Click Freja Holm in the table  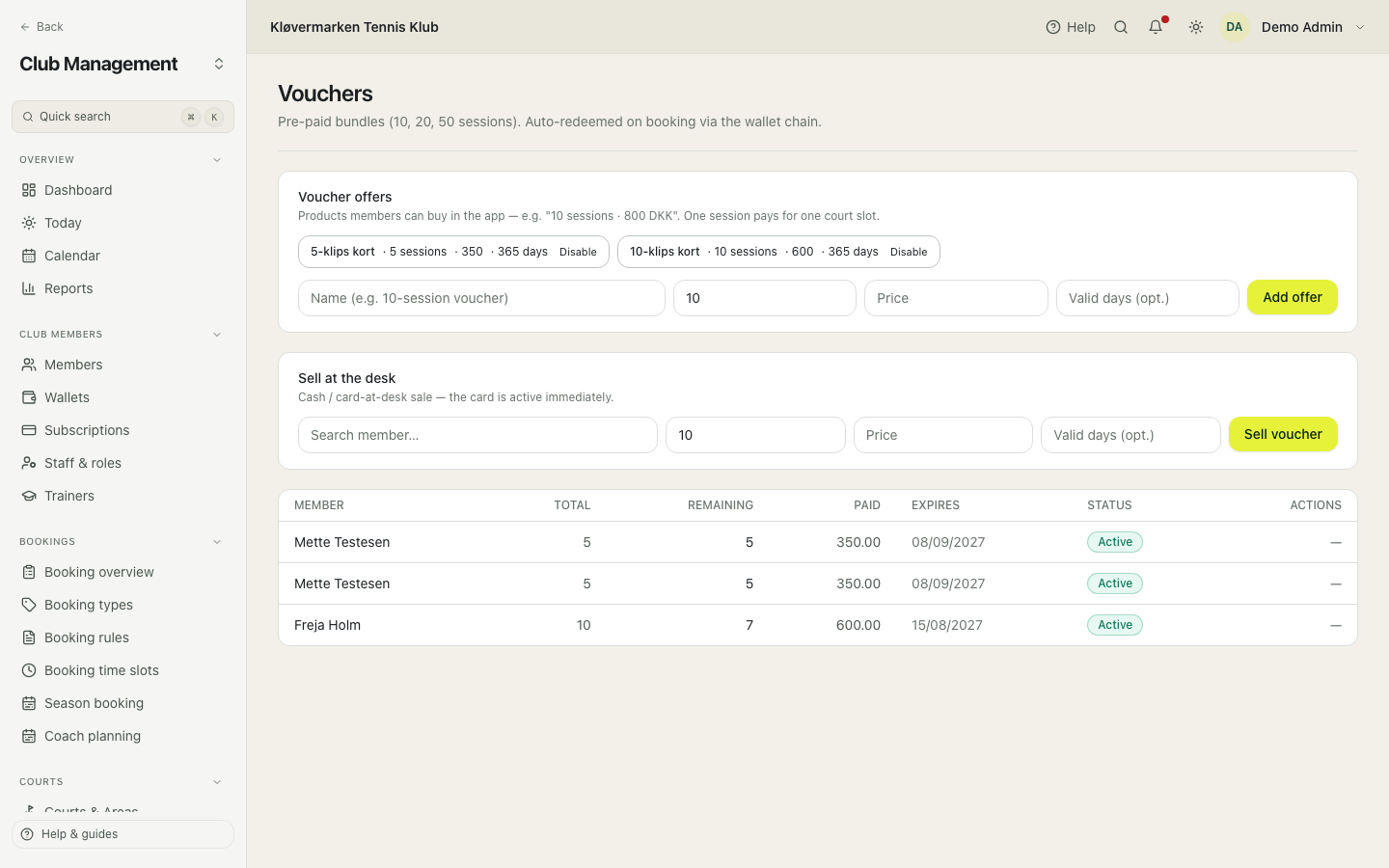pos(327,625)
